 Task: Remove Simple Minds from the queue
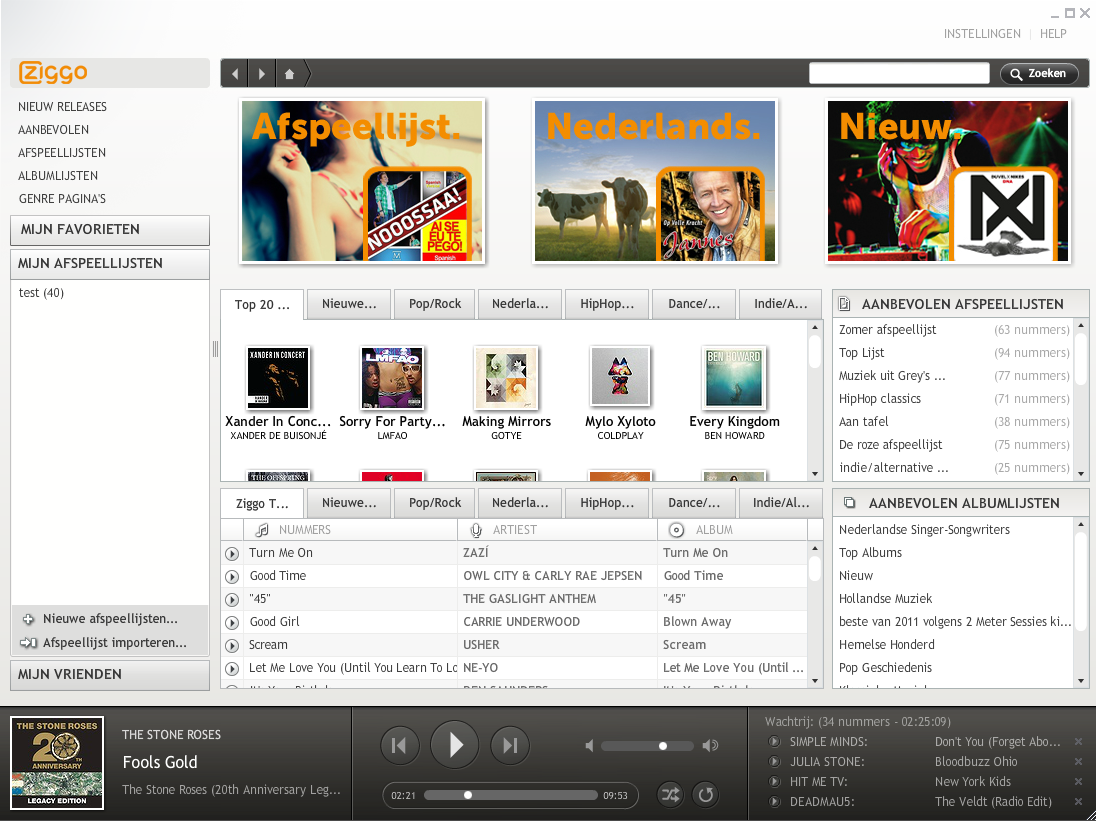click(1079, 741)
